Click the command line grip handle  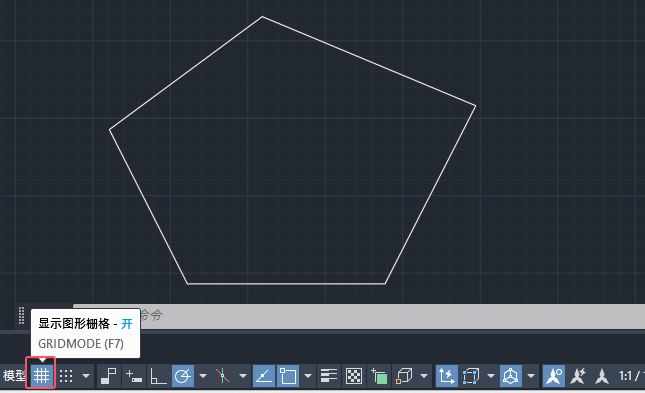click(x=21, y=316)
